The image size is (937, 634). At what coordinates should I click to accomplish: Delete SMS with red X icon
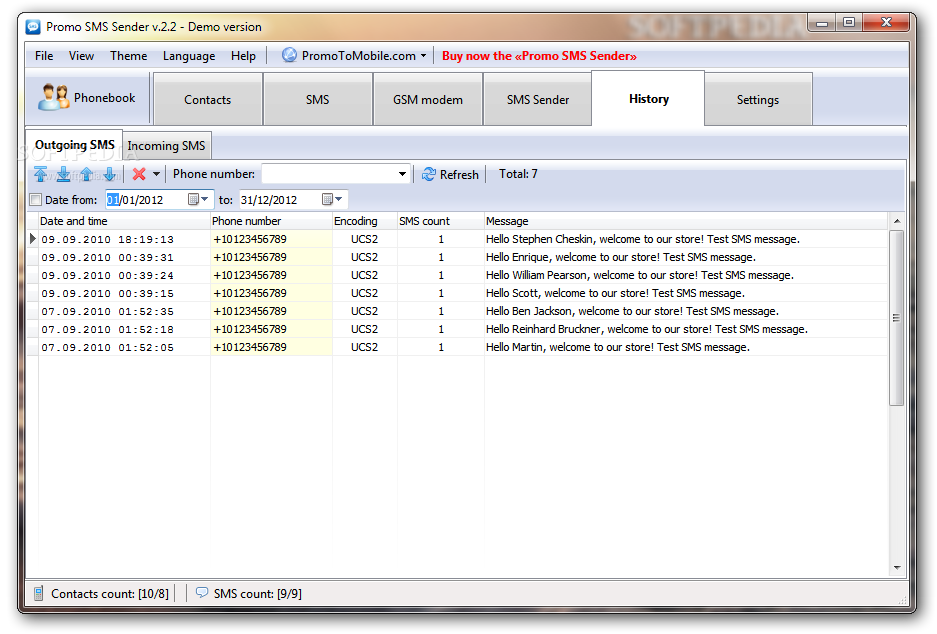pyautogui.click(x=139, y=174)
